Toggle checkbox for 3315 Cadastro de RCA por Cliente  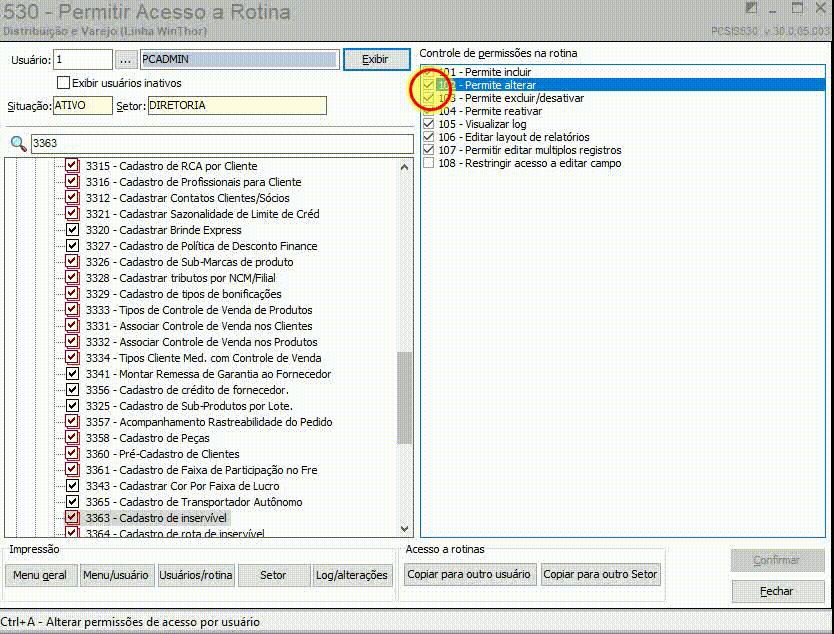72,166
